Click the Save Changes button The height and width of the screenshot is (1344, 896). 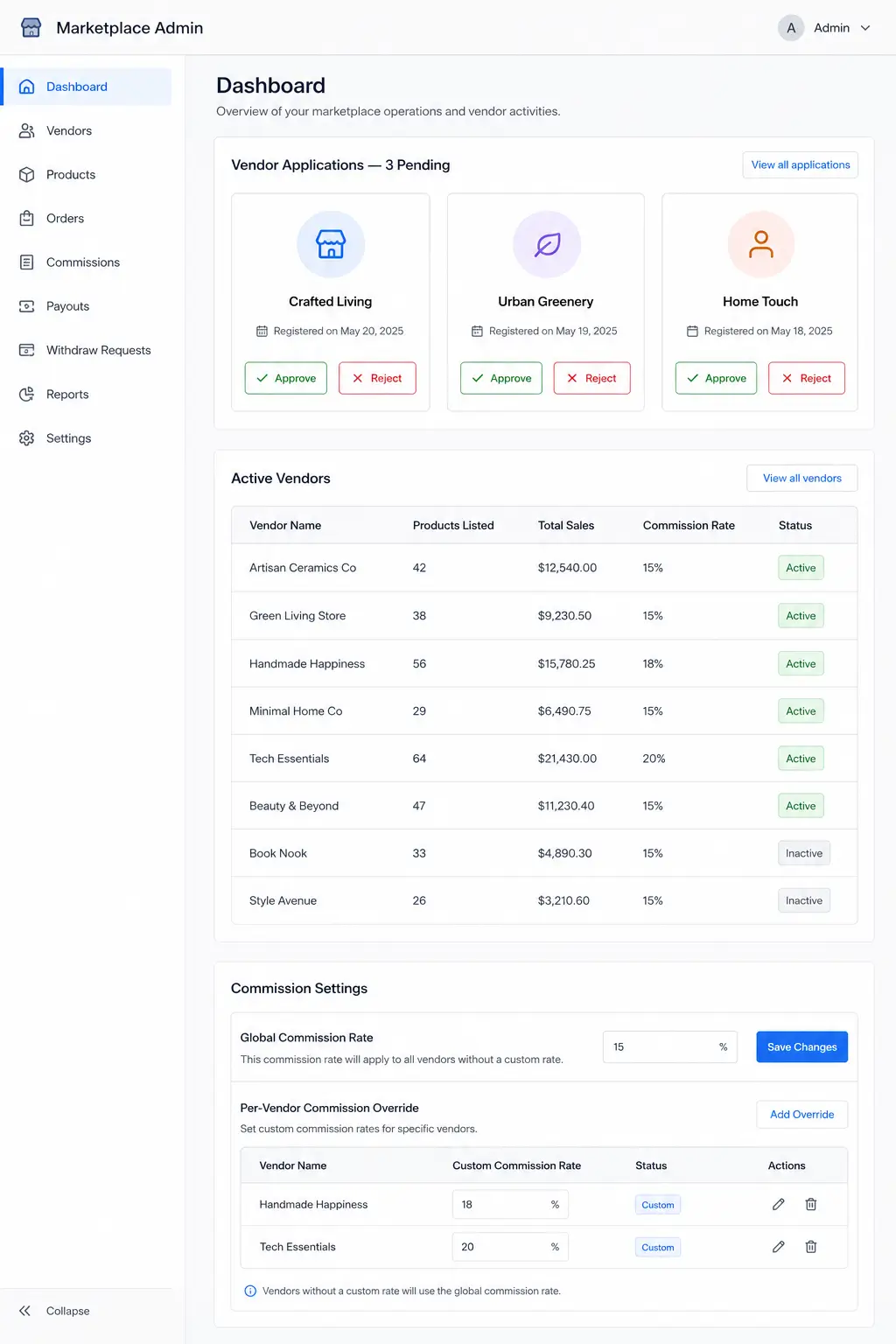pyautogui.click(x=801, y=1046)
